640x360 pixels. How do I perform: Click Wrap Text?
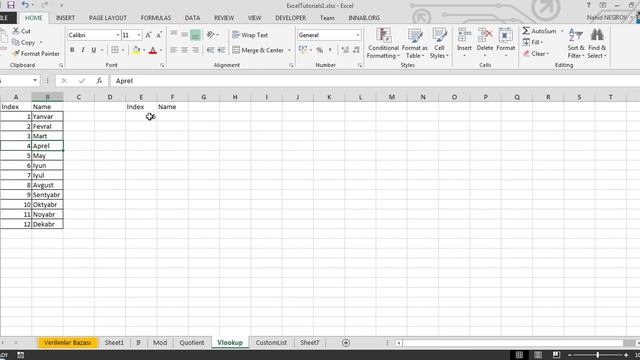coord(250,35)
